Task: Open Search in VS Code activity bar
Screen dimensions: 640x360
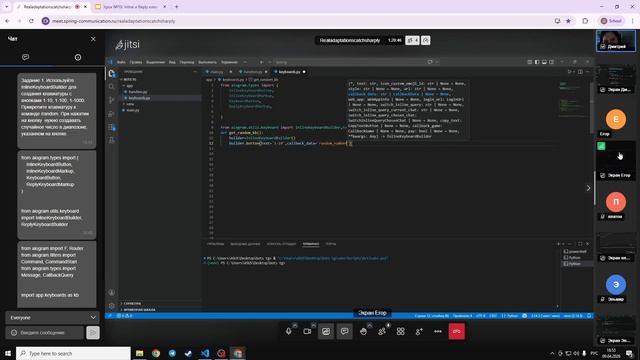Action: click(111, 87)
